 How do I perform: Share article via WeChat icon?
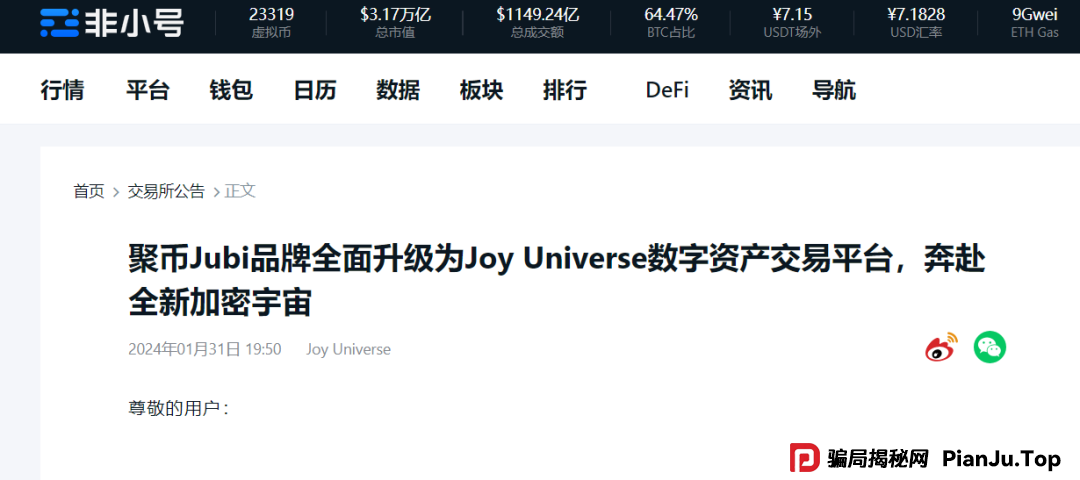tap(990, 347)
